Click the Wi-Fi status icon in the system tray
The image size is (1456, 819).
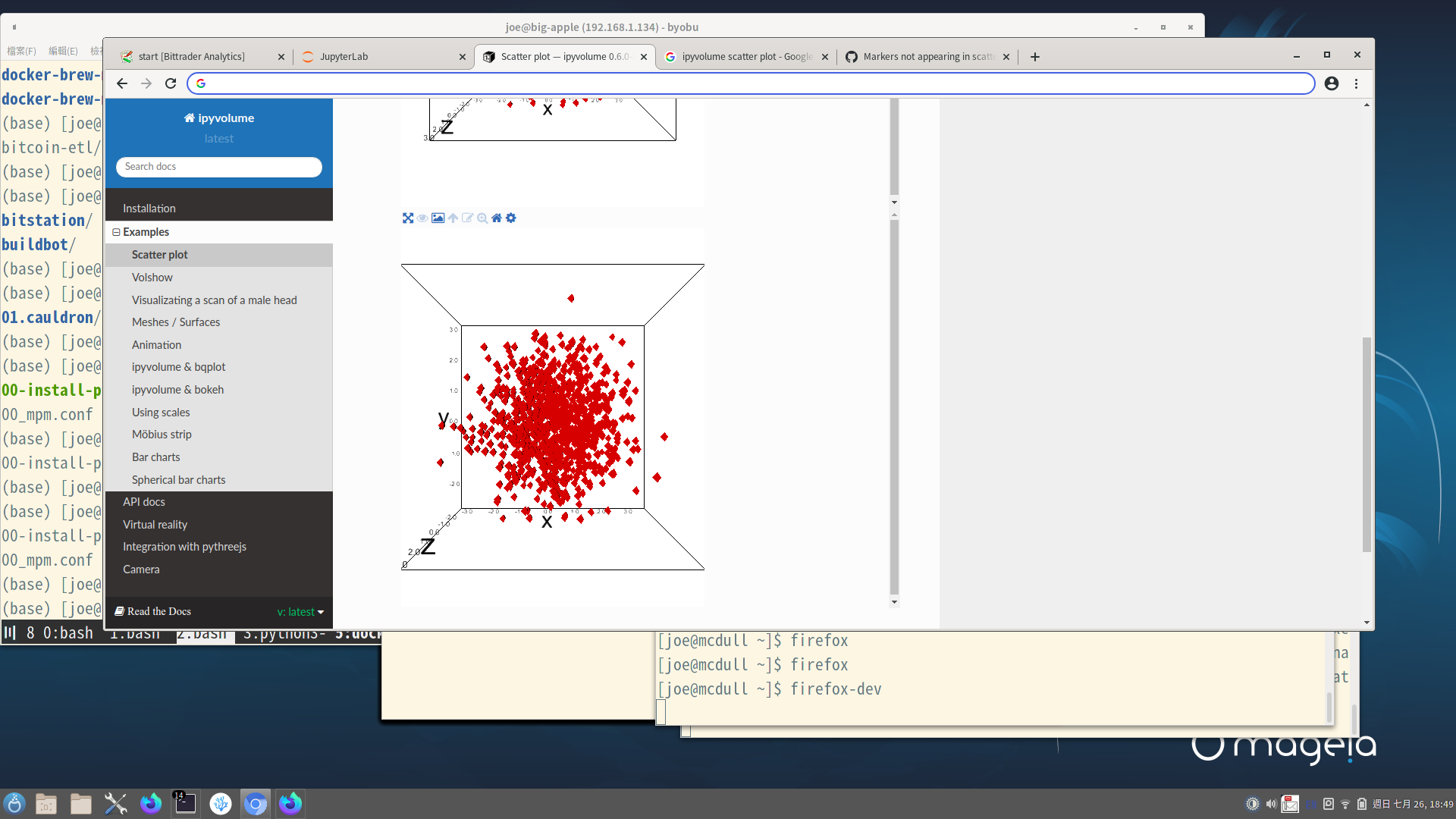click(x=1346, y=804)
